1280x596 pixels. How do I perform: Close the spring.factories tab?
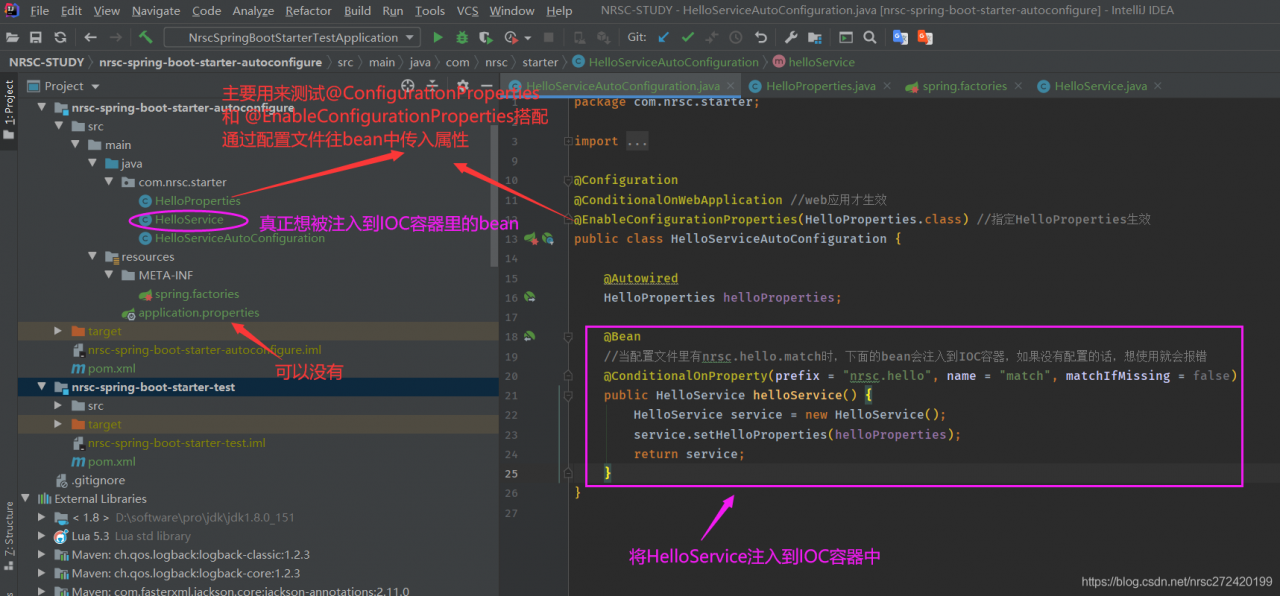tap(1019, 86)
